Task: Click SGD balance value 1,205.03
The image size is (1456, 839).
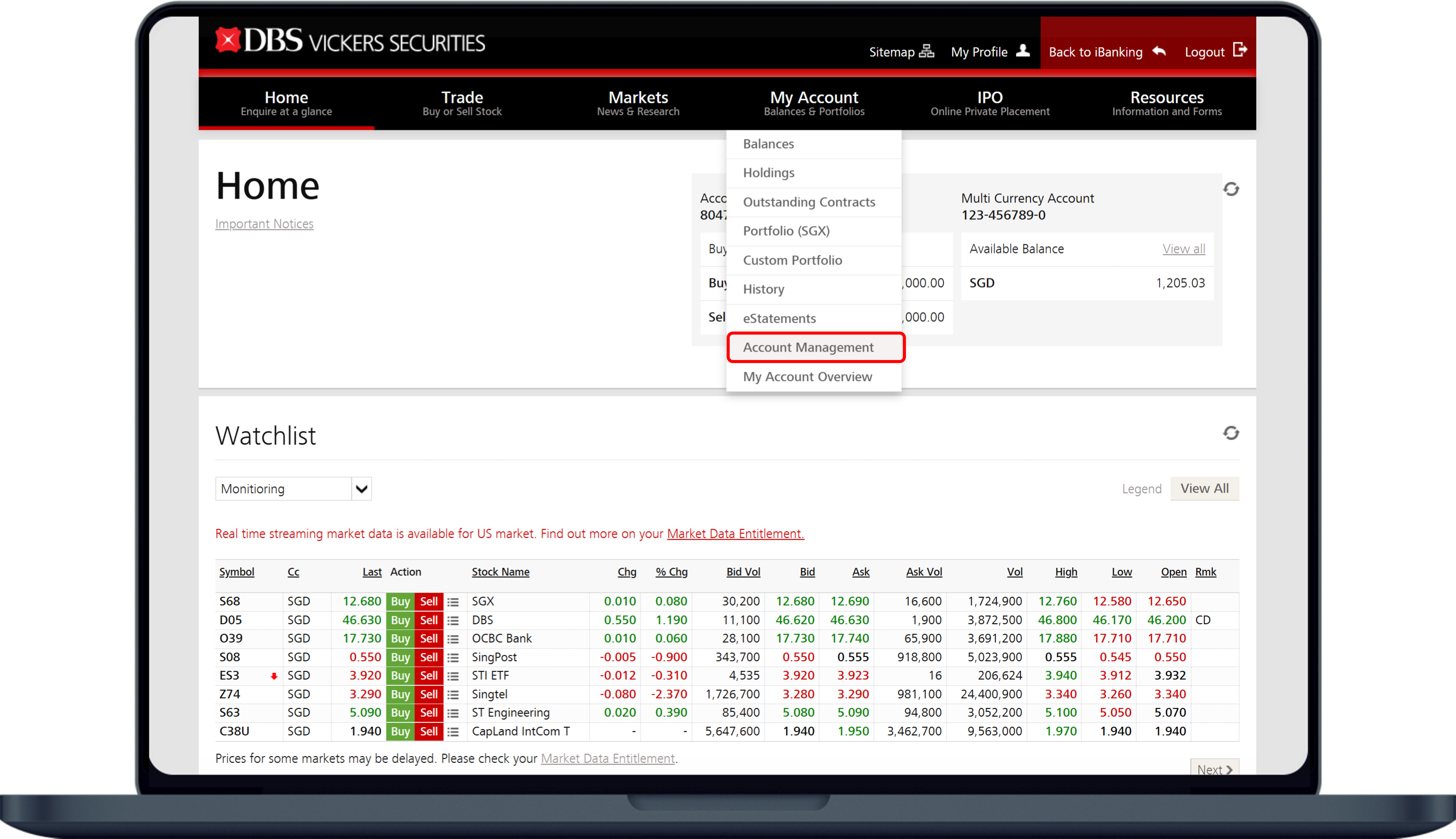Action: [1180, 283]
